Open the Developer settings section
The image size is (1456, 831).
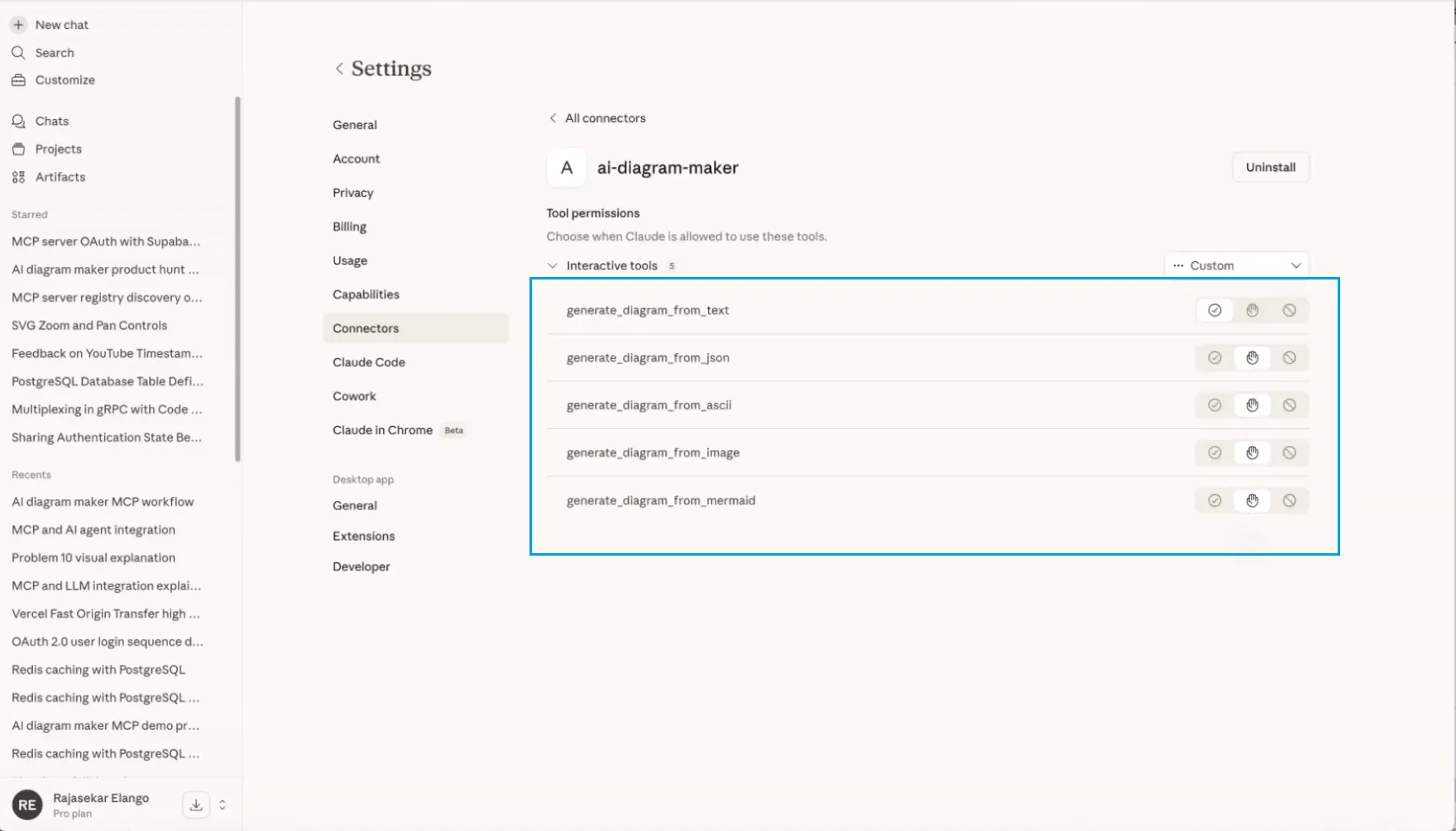(362, 566)
